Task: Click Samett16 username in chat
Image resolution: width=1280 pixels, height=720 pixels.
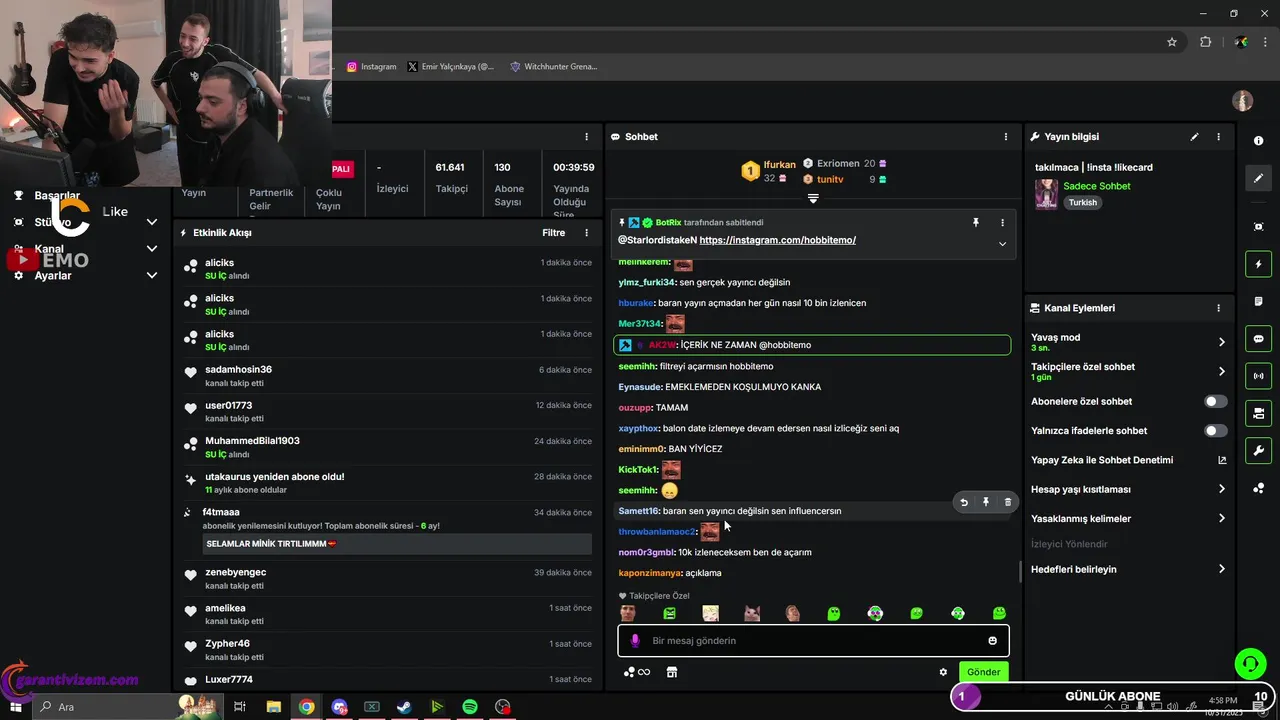Action: tap(638, 511)
